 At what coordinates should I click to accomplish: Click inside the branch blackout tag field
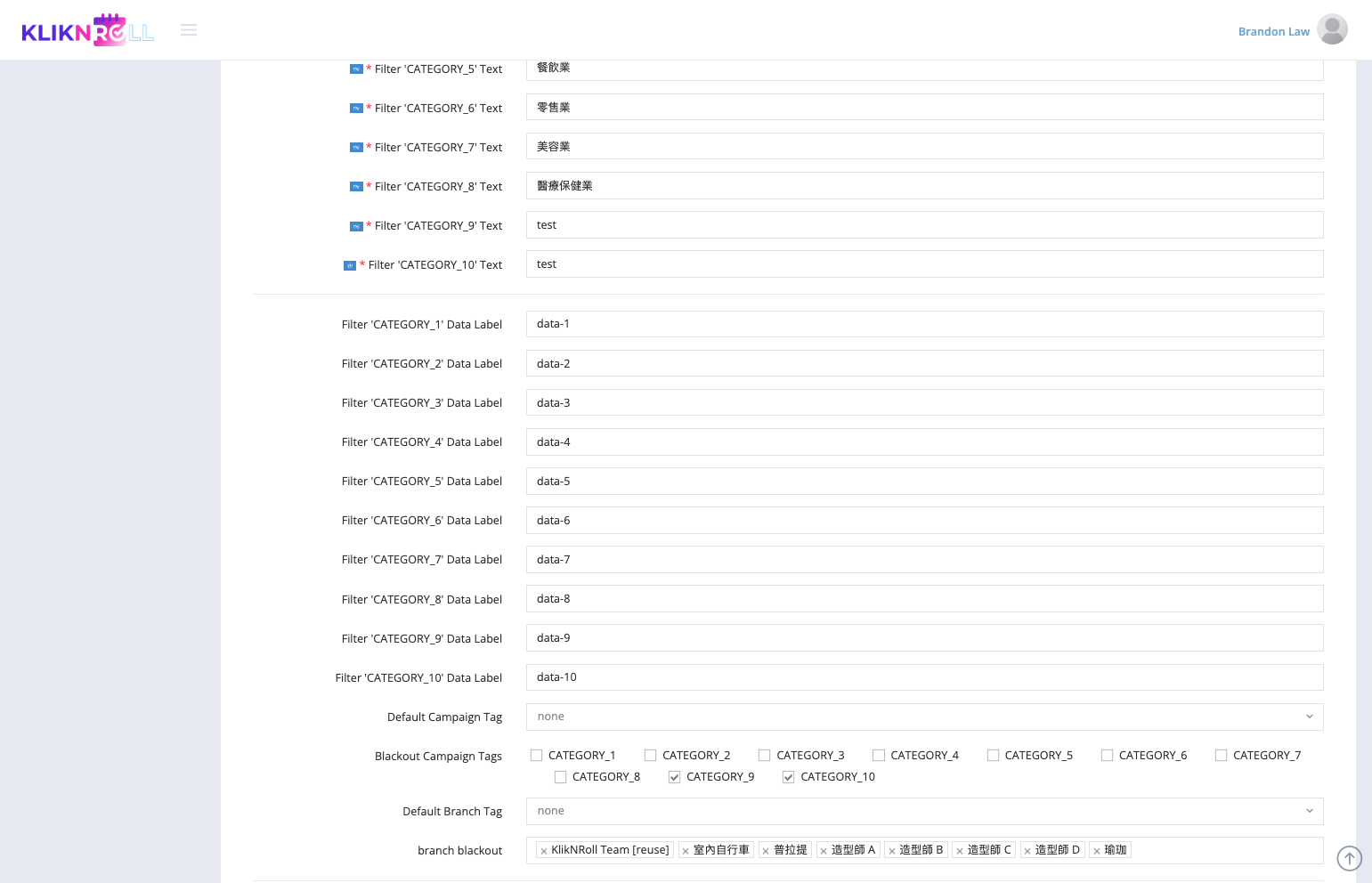tap(924, 850)
